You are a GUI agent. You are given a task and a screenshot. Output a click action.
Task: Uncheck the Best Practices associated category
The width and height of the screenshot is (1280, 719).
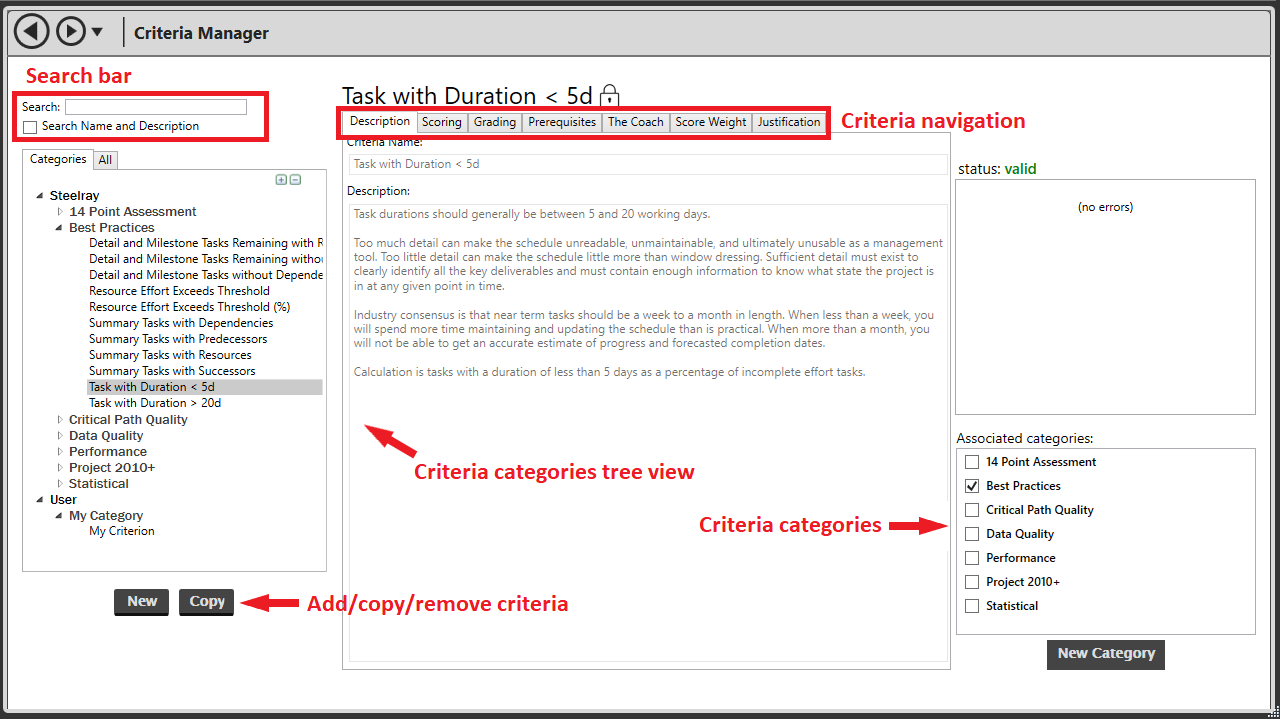[x=972, y=486]
